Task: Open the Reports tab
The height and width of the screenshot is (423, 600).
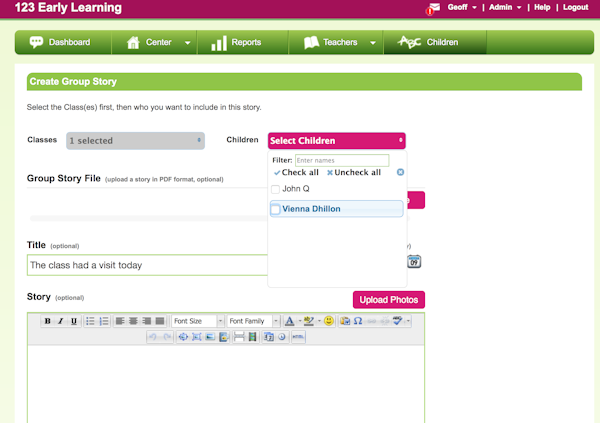Action: 235,43
